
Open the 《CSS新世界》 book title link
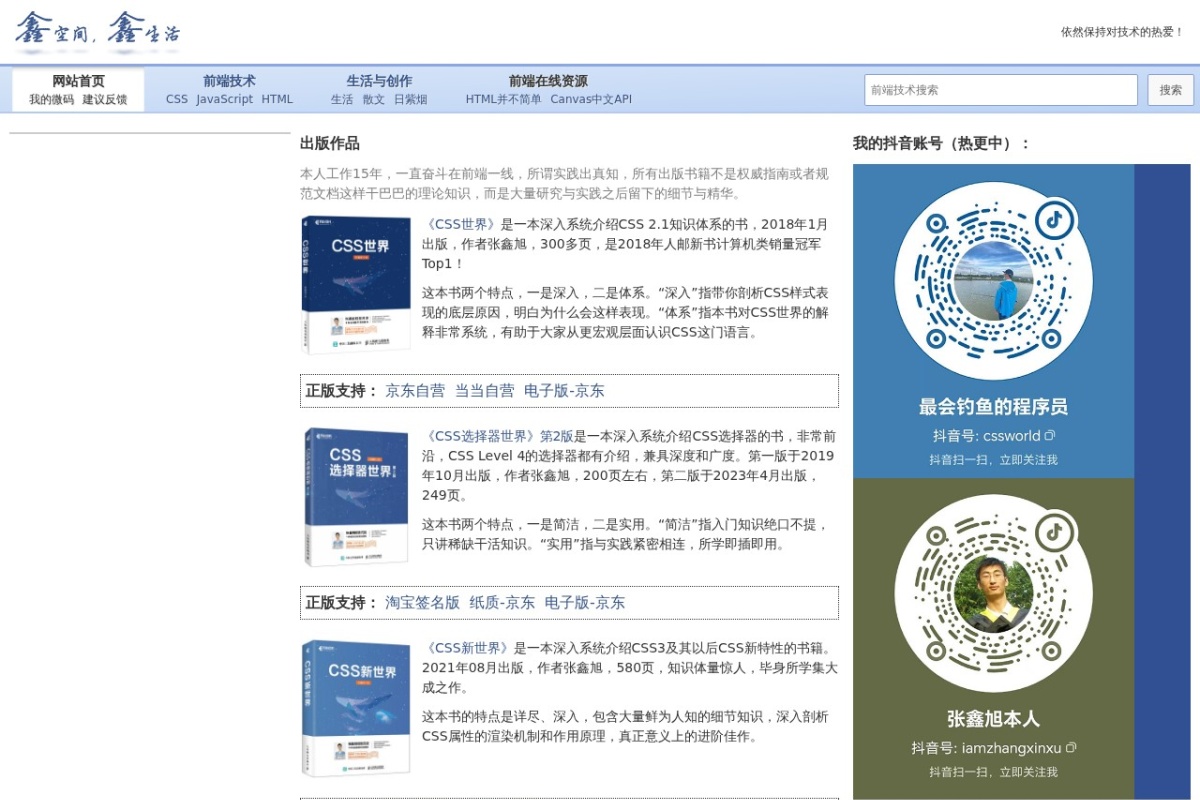468,648
